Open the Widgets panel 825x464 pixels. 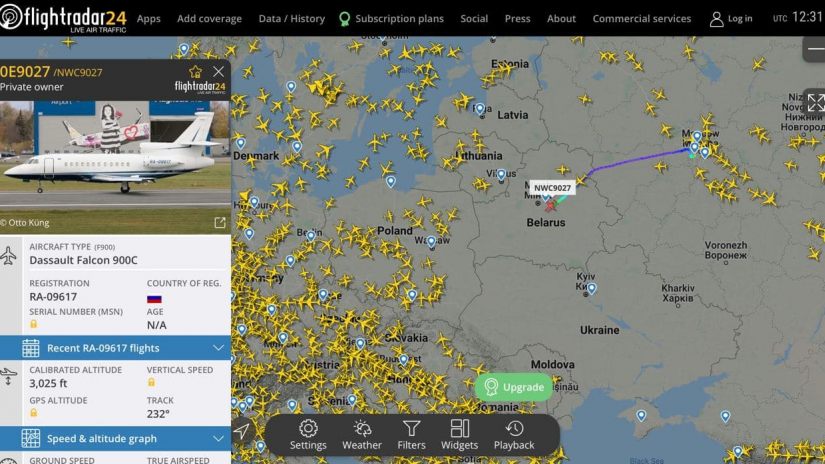coord(459,435)
